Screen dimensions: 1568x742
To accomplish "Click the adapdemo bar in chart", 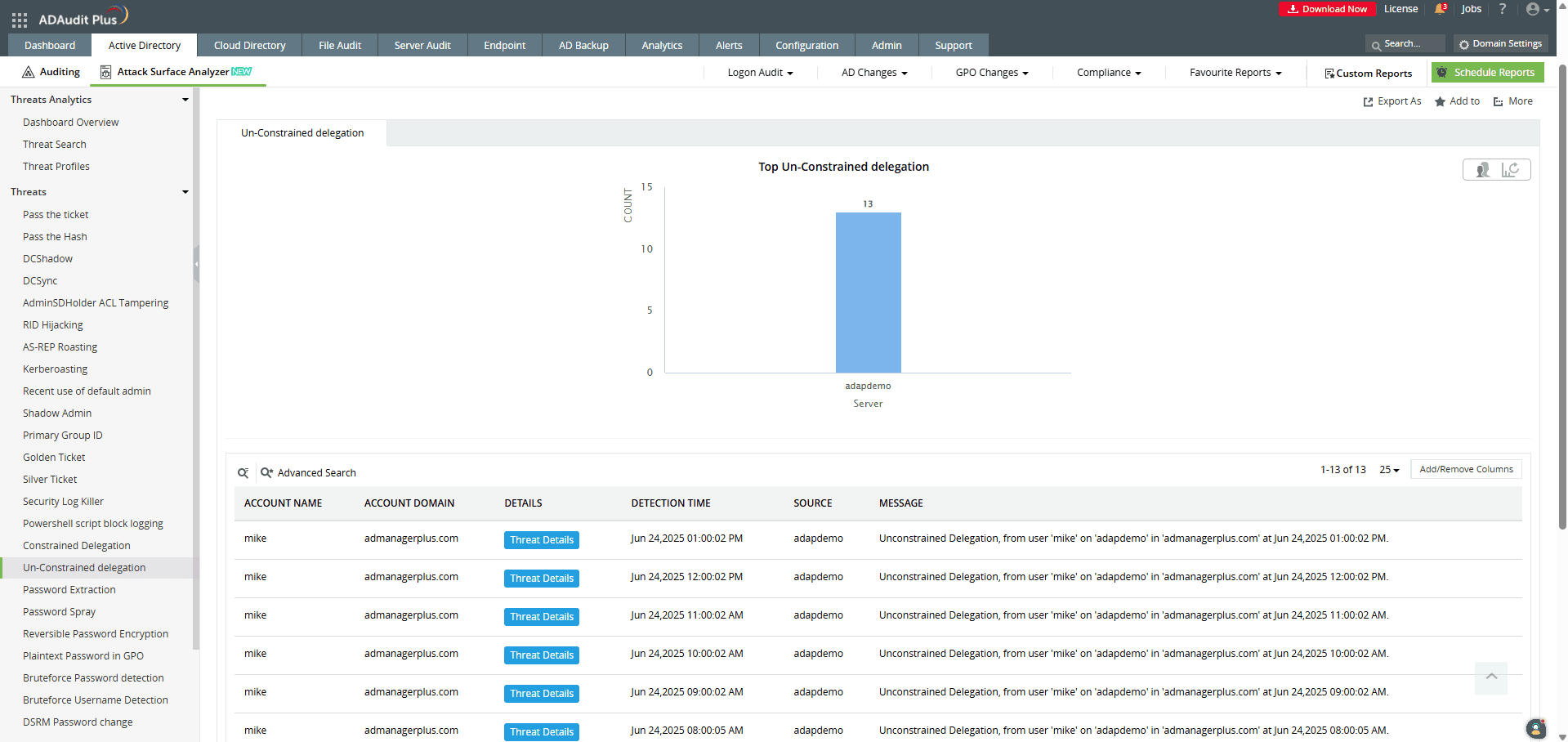I will coord(868,293).
